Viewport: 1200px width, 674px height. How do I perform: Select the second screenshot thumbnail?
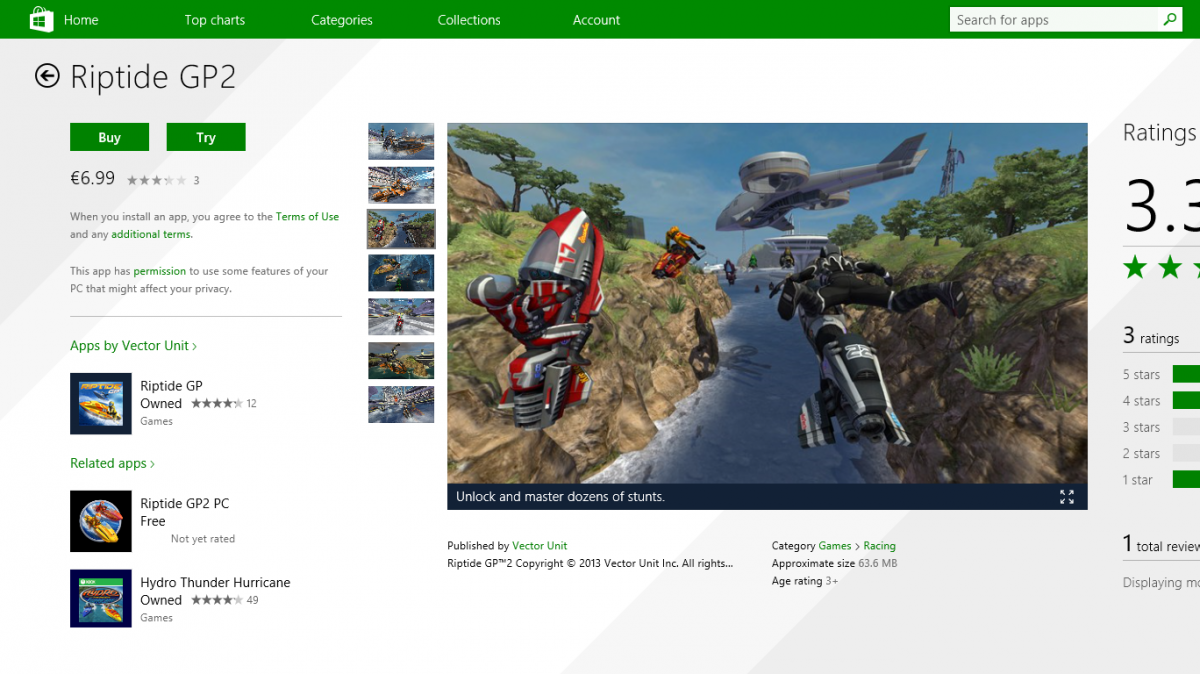tap(401, 185)
